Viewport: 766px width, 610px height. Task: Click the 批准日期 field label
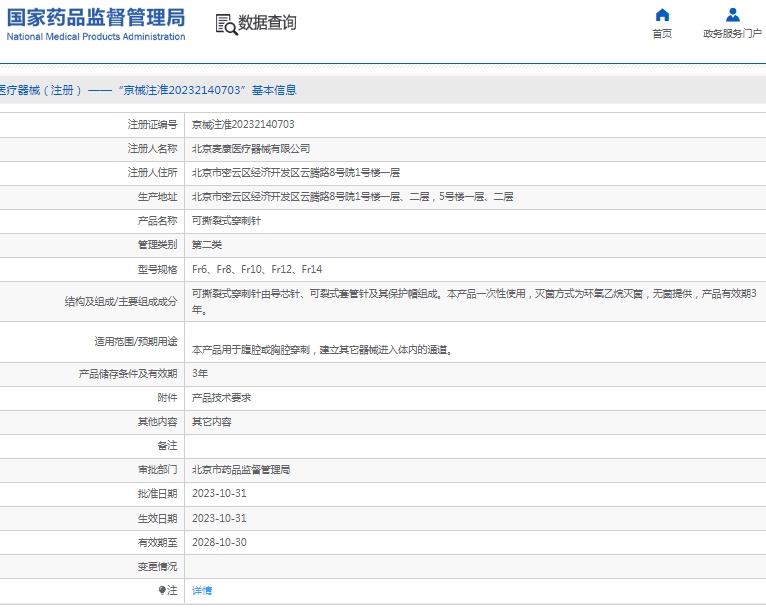(157, 494)
